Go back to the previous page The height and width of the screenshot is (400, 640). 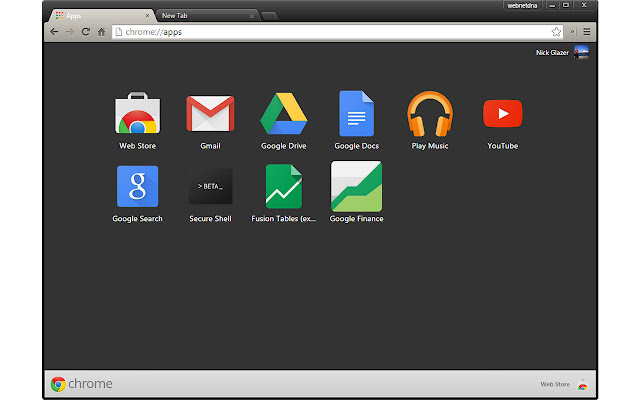point(54,32)
